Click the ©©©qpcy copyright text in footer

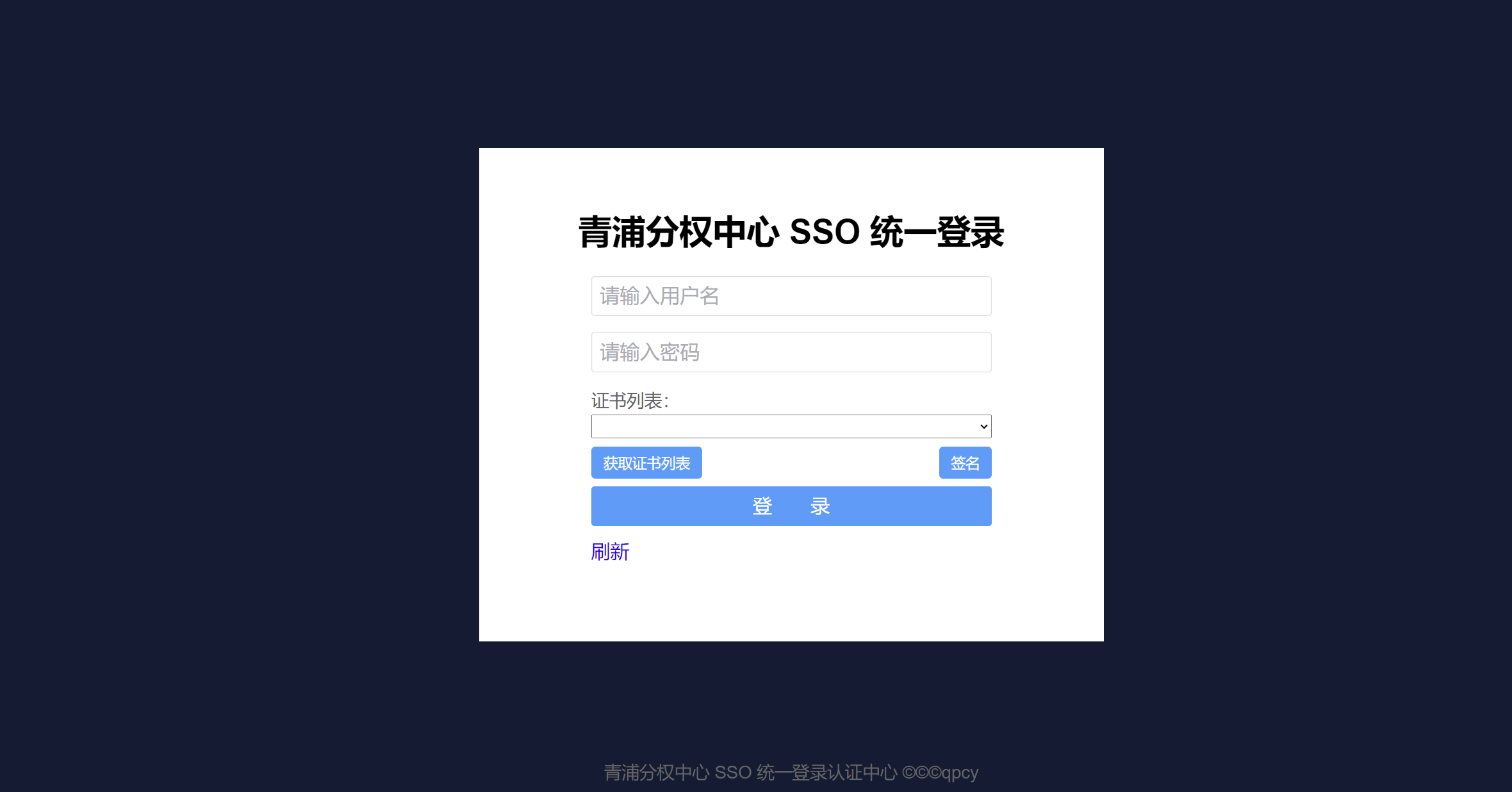click(x=941, y=773)
